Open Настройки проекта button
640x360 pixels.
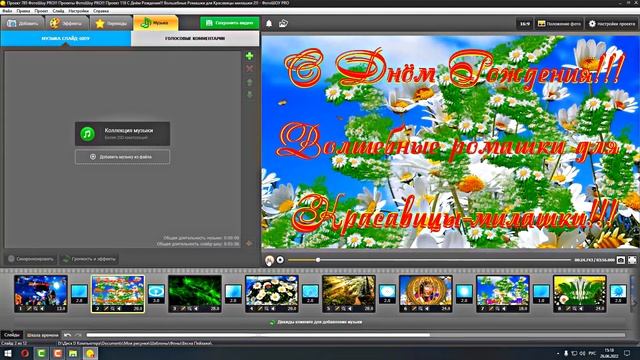(x=611, y=24)
